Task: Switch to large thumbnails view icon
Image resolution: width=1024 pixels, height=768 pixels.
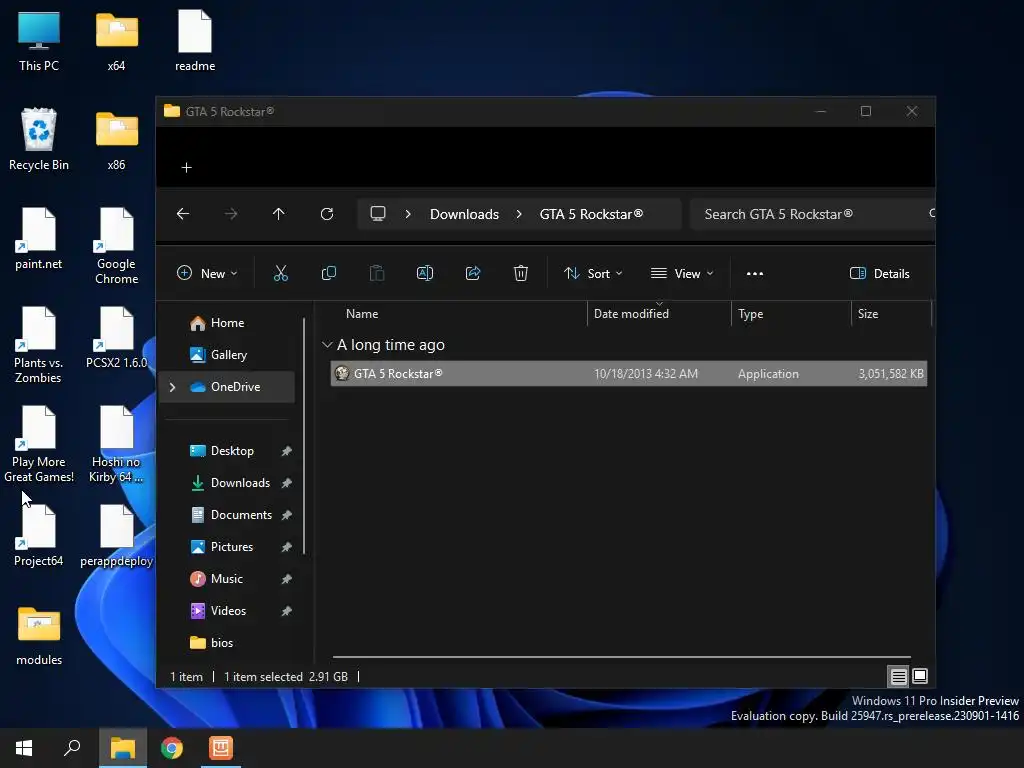Action: click(x=920, y=676)
